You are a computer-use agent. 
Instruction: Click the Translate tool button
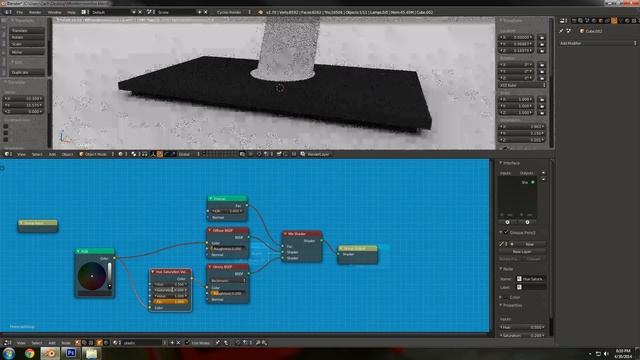click(x=27, y=31)
